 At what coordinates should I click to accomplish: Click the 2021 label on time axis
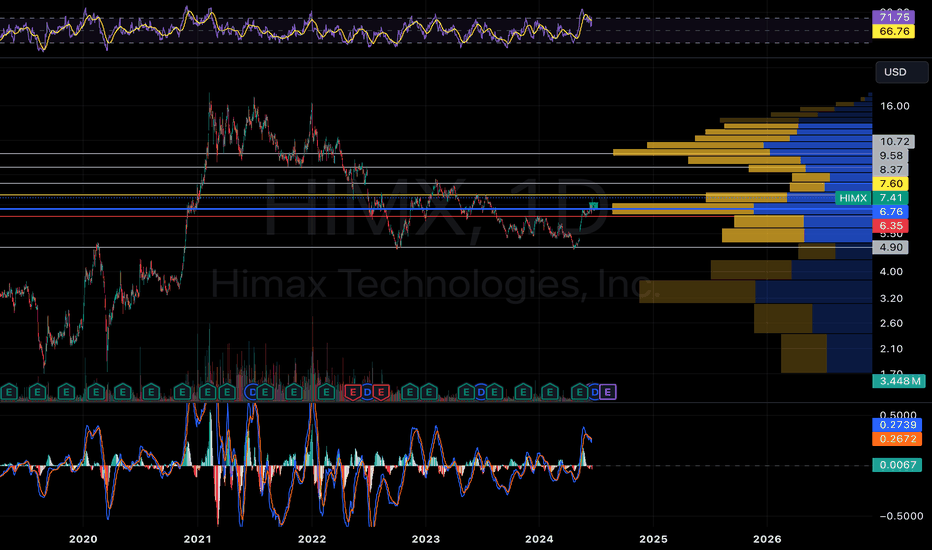coord(197,539)
